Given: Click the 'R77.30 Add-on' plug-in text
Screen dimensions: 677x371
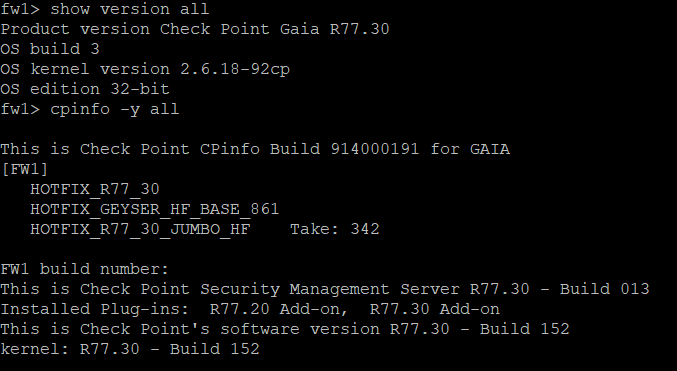Looking at the screenshot, I should coord(435,309).
